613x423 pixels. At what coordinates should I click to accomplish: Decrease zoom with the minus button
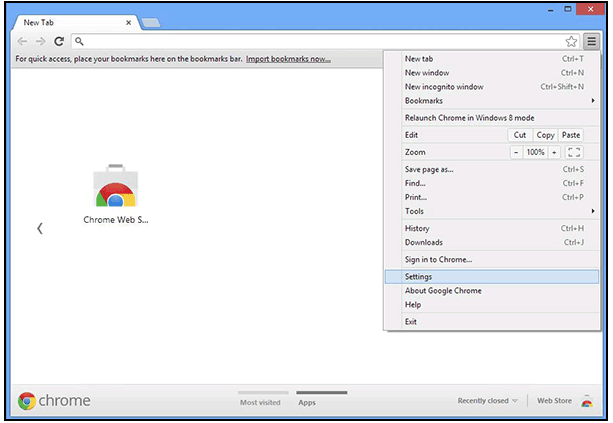point(516,152)
